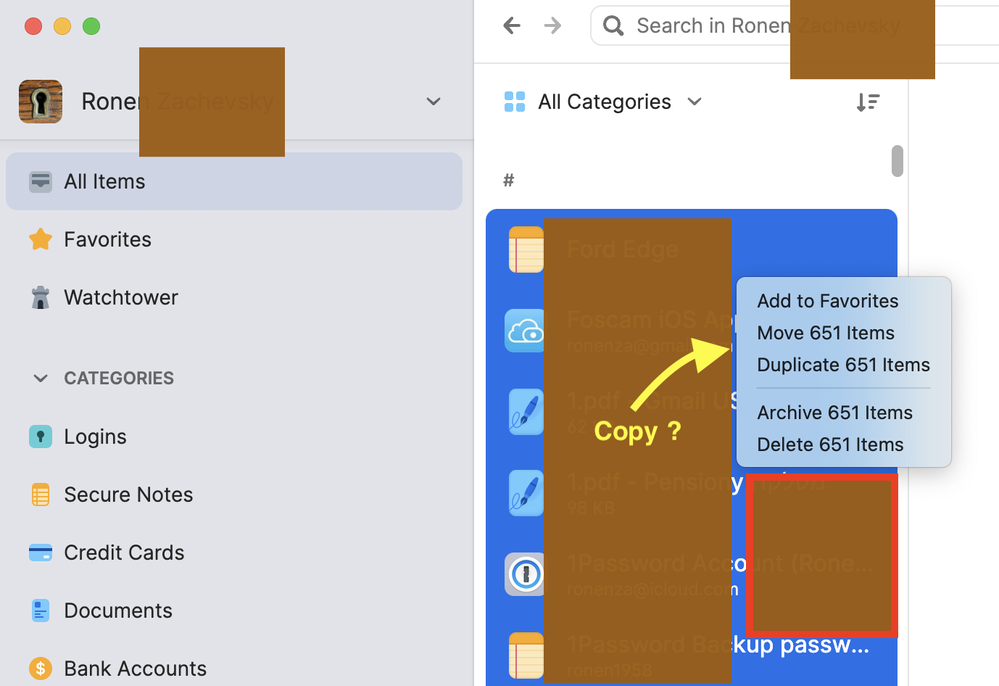Click the back navigation arrow
Image resolution: width=999 pixels, height=686 pixels.
click(512, 26)
